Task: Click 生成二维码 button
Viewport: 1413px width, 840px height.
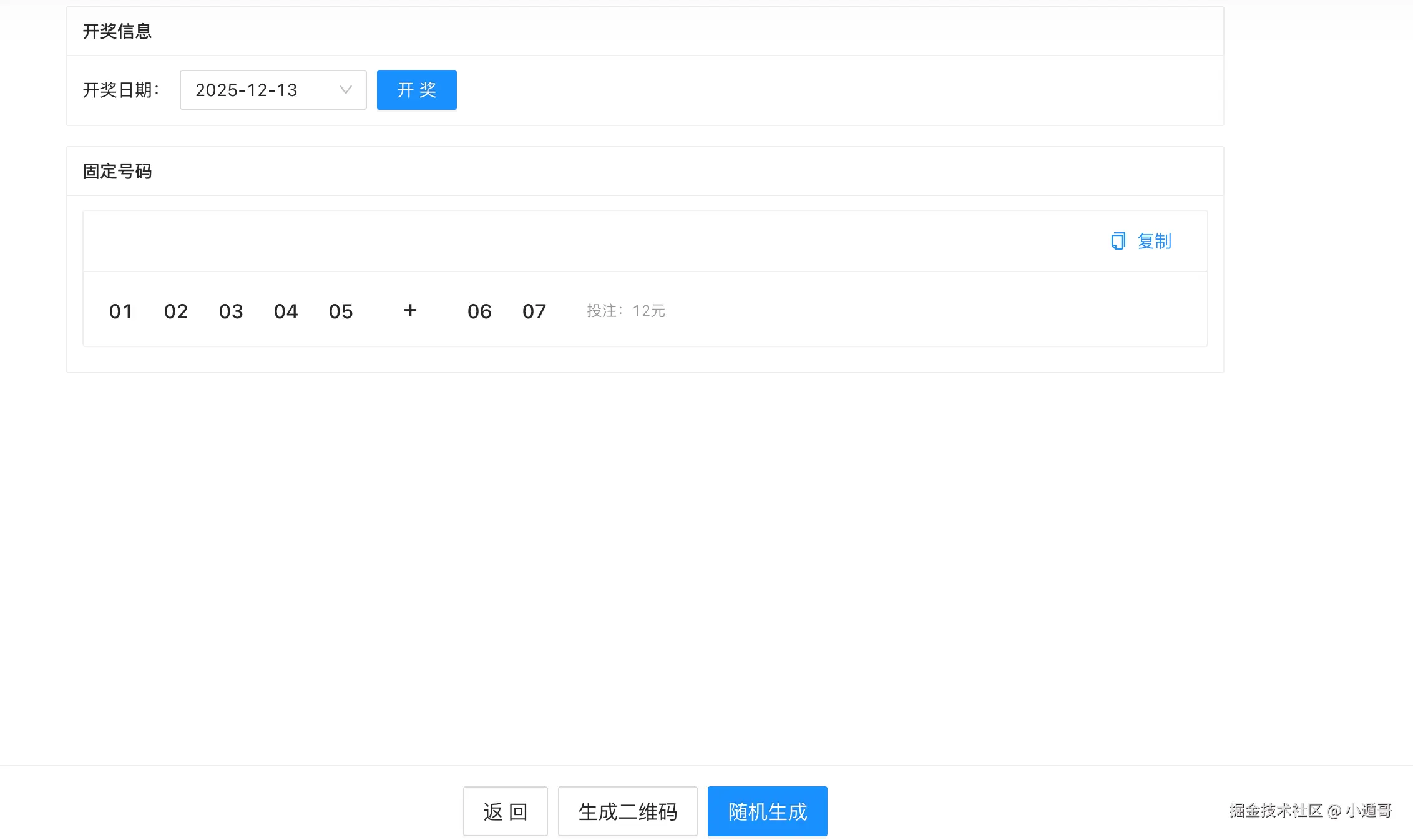Action: coord(627,811)
